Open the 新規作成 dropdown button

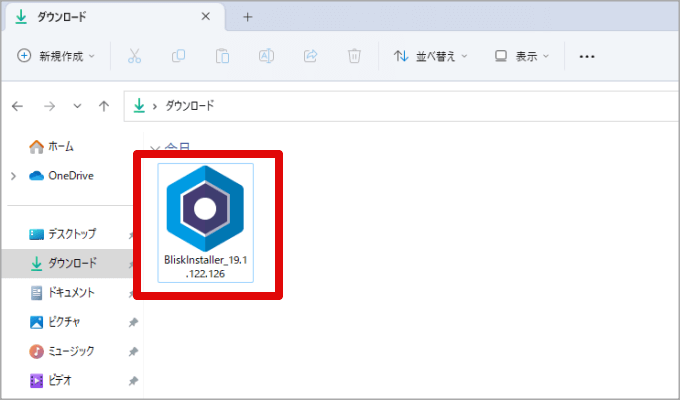pyautogui.click(x=56, y=56)
